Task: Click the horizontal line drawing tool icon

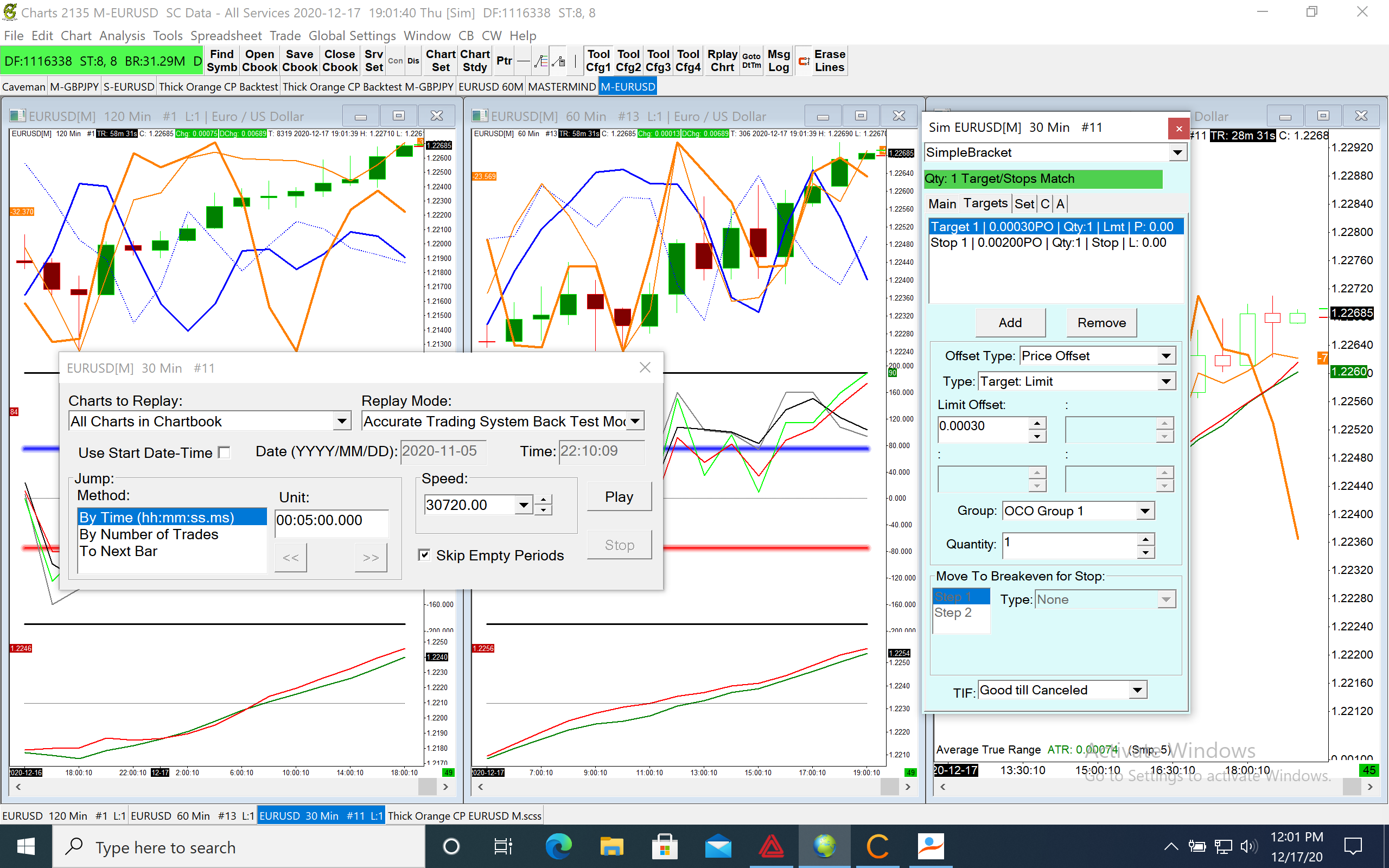Action: tap(523, 61)
